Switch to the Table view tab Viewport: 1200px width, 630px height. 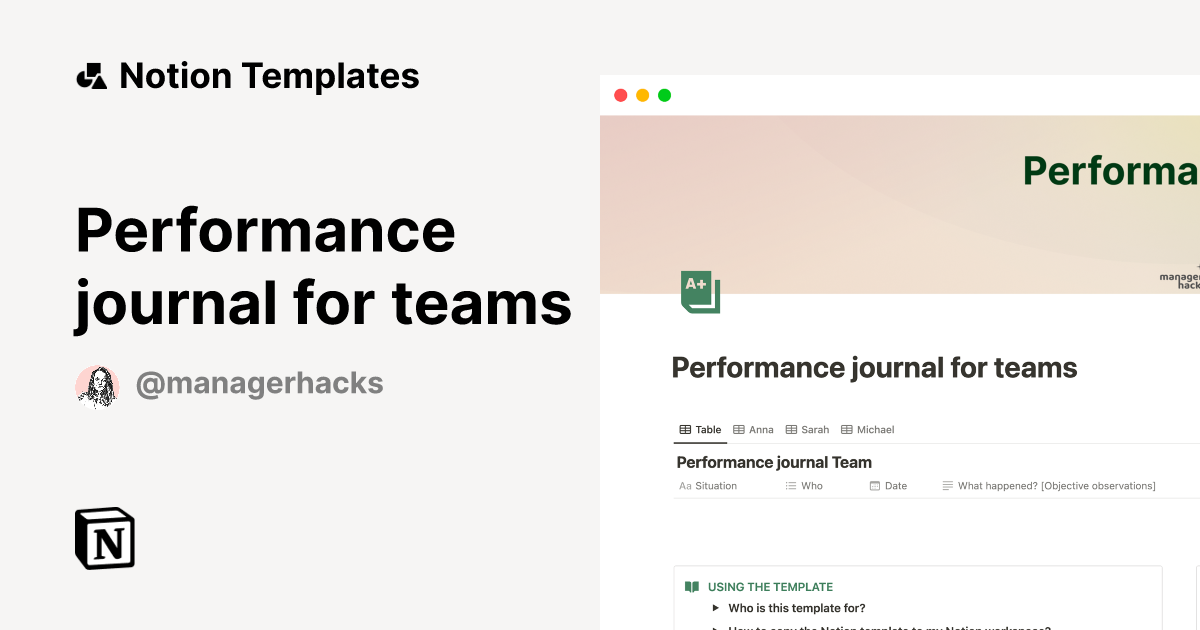pyautogui.click(x=700, y=430)
